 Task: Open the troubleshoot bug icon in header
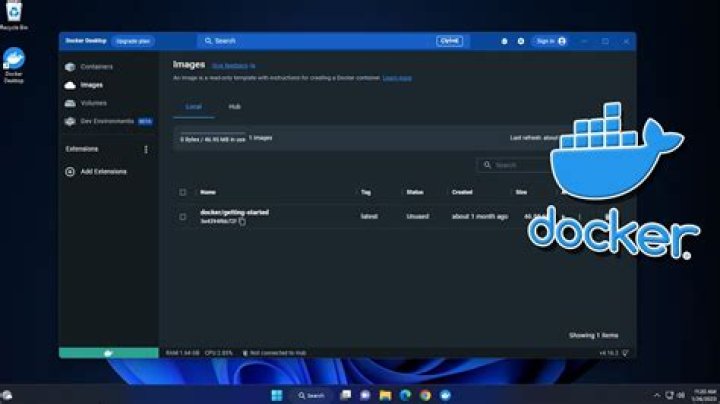504,41
